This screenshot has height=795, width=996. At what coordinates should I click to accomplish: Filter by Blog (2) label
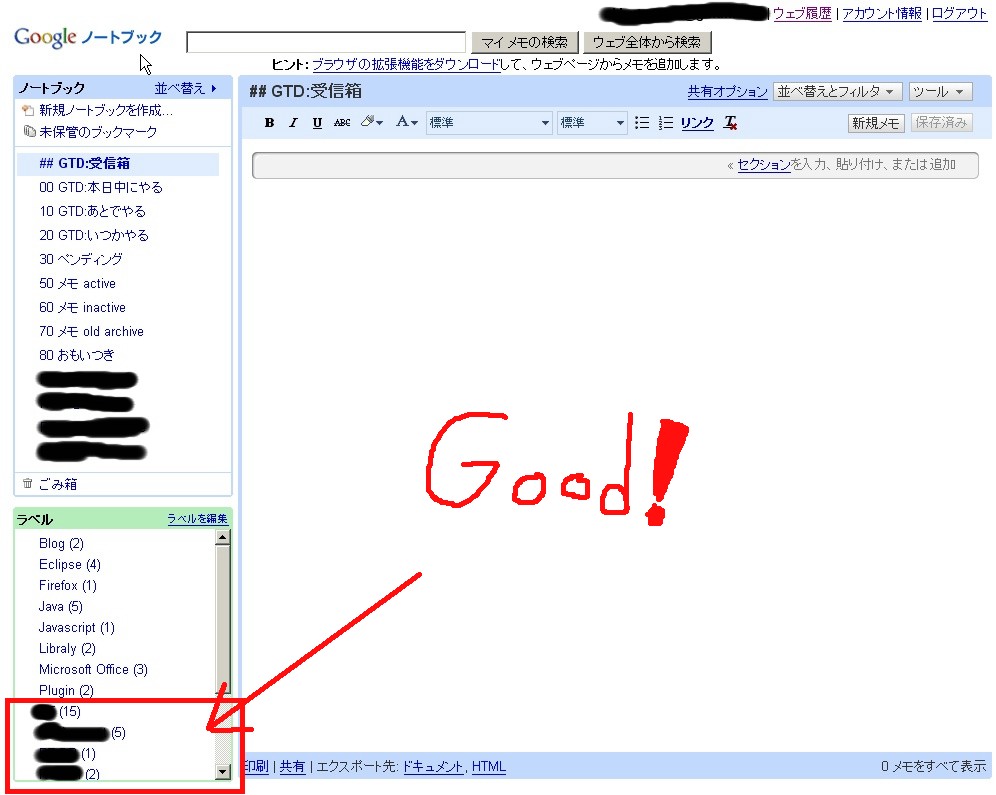click(x=61, y=544)
